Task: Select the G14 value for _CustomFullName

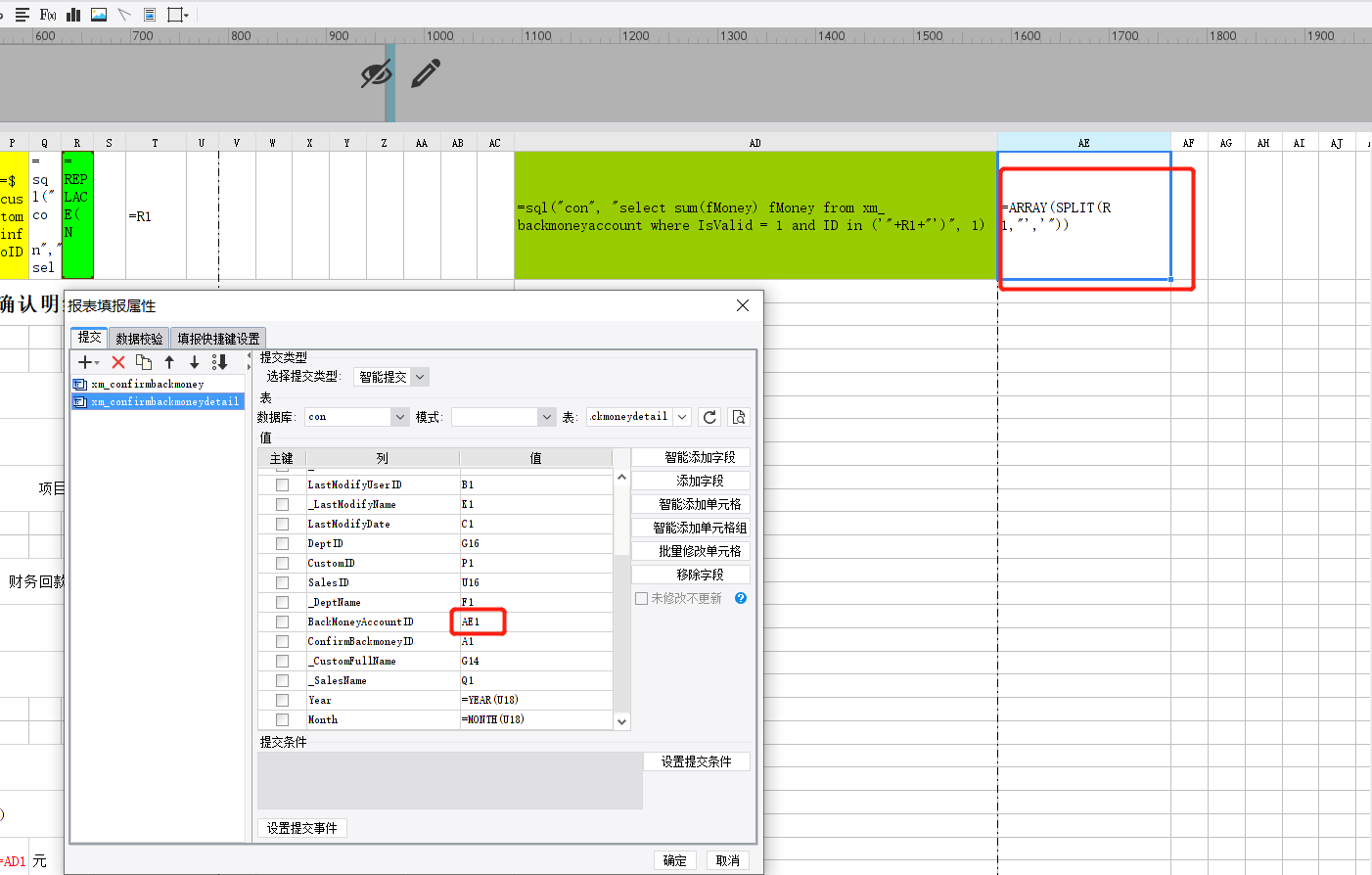Action: coord(536,661)
